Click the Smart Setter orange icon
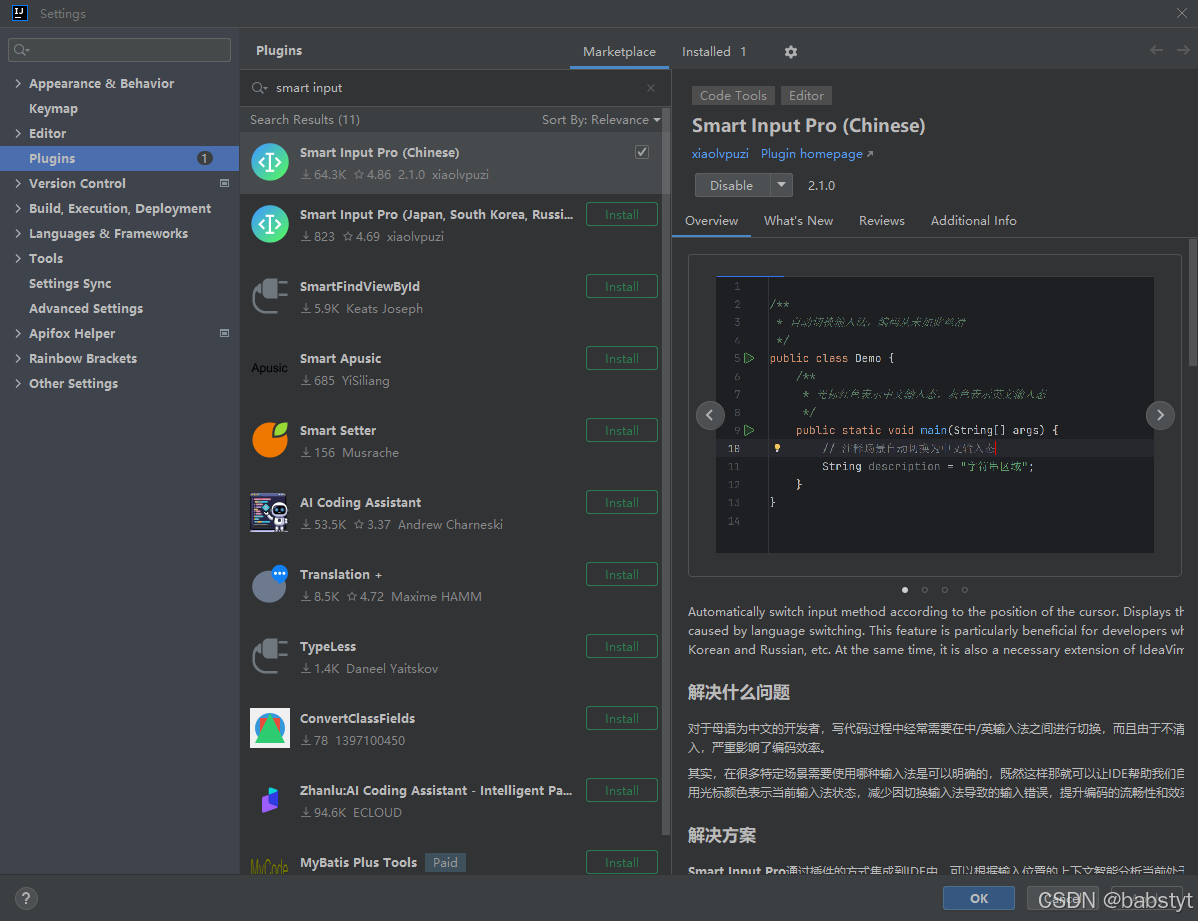Screen dimensions: 1198x921 270,440
